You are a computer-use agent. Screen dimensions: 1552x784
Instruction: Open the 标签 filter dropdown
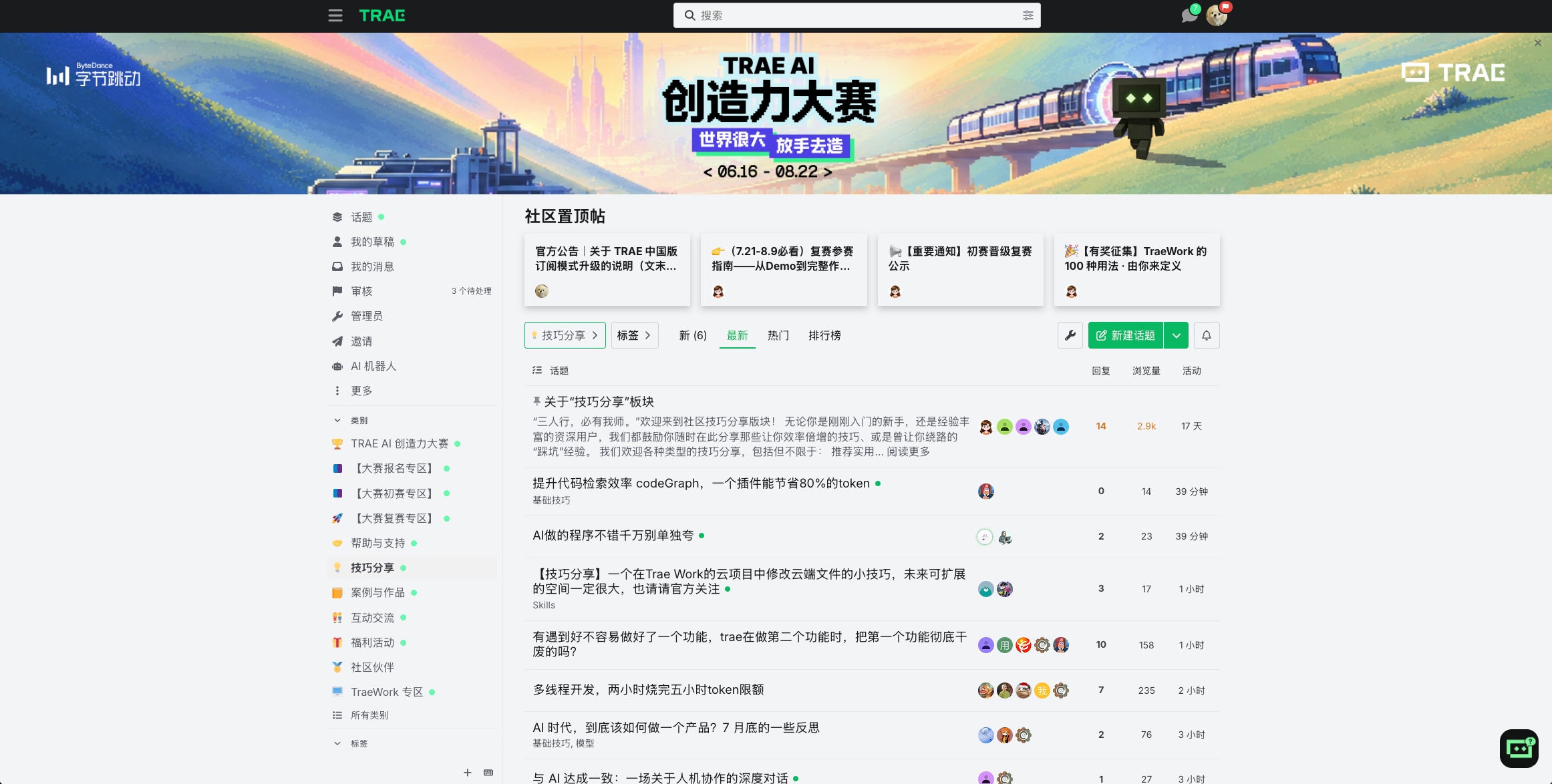click(x=635, y=335)
